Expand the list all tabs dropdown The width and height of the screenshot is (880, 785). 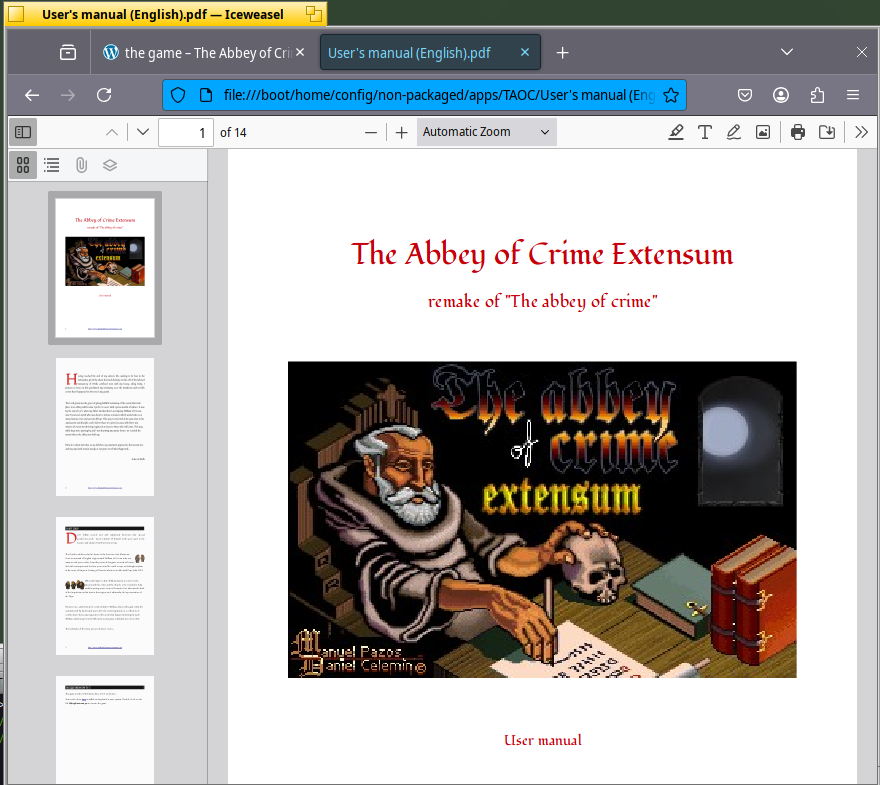[x=787, y=52]
